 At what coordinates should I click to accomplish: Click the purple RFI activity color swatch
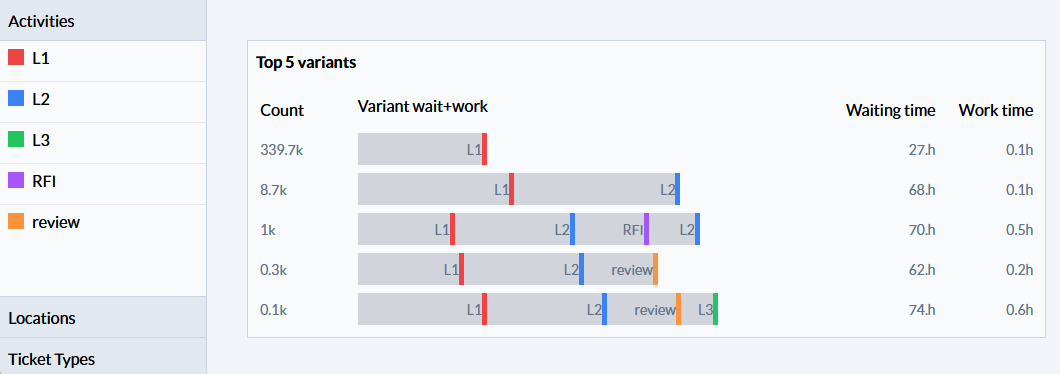pos(16,180)
